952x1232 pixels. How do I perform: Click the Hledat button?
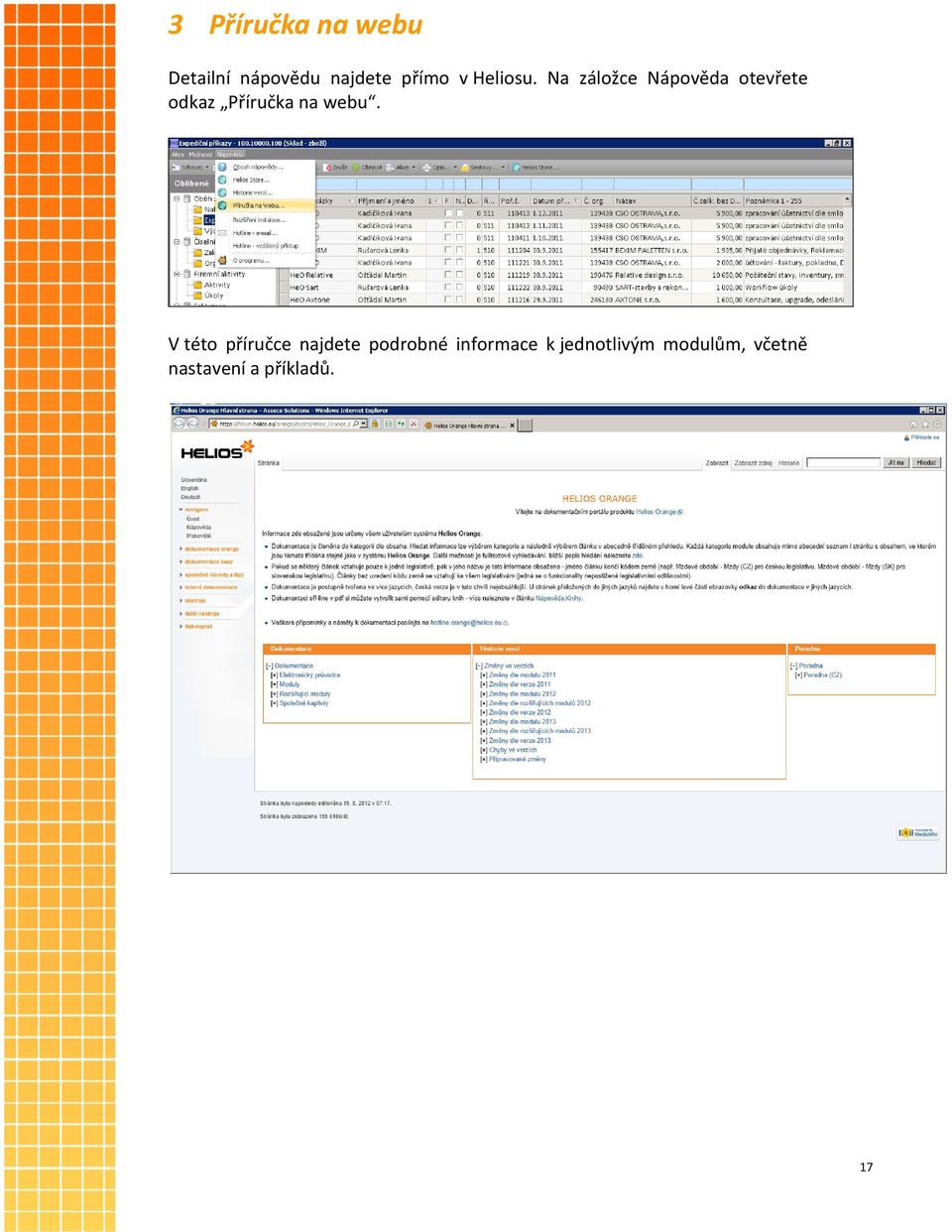pyautogui.click(x=926, y=463)
